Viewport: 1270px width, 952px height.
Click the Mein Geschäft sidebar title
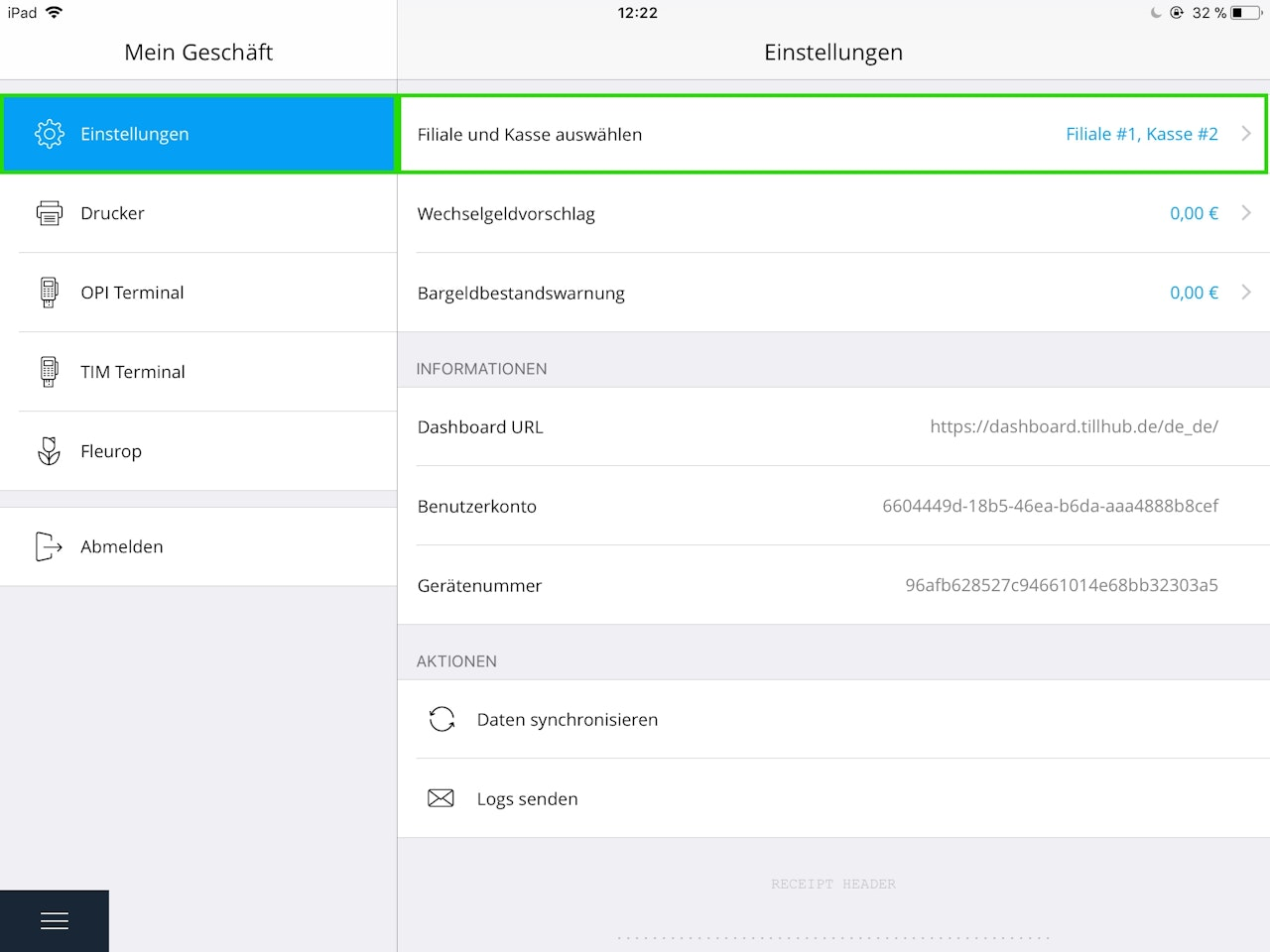[198, 53]
